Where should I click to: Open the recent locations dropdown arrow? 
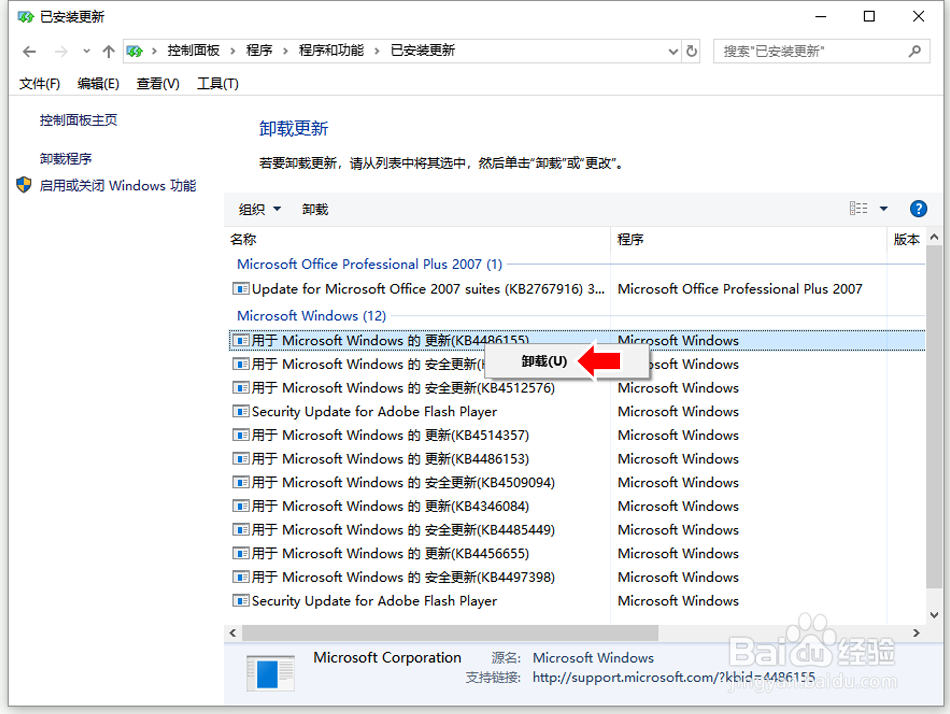[x=87, y=52]
